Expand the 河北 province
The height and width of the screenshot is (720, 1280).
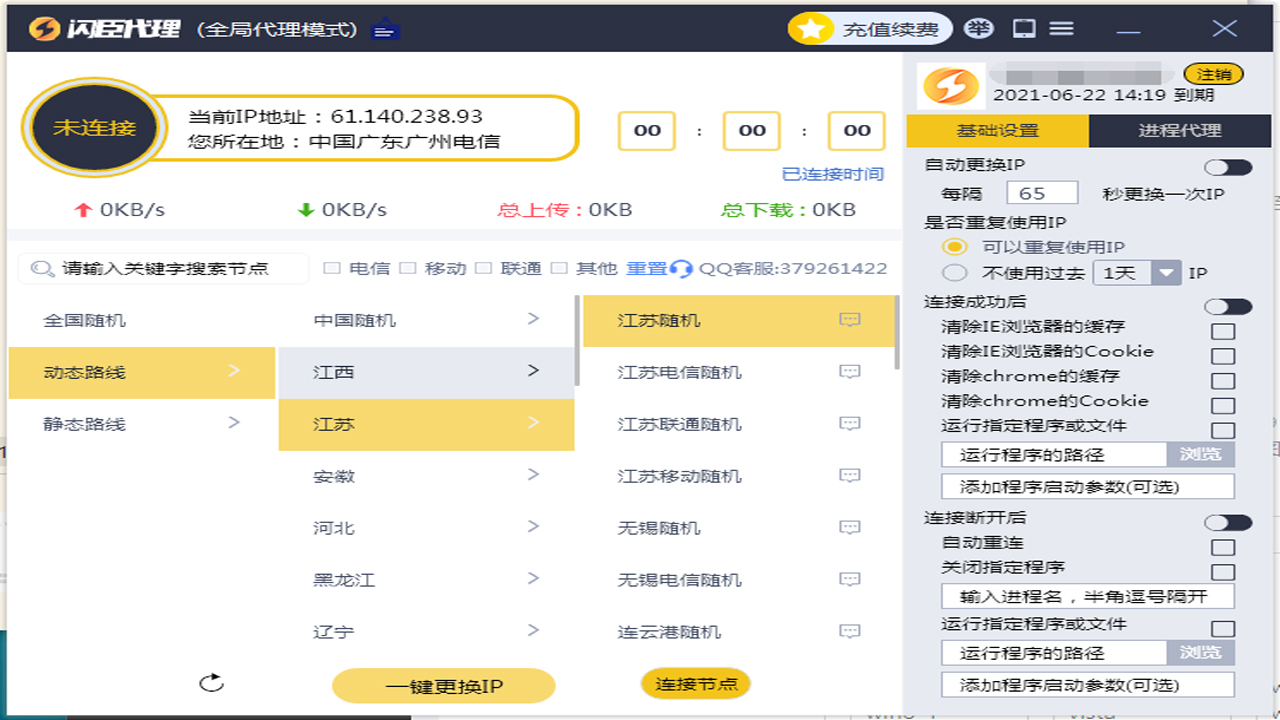pyautogui.click(x=427, y=528)
